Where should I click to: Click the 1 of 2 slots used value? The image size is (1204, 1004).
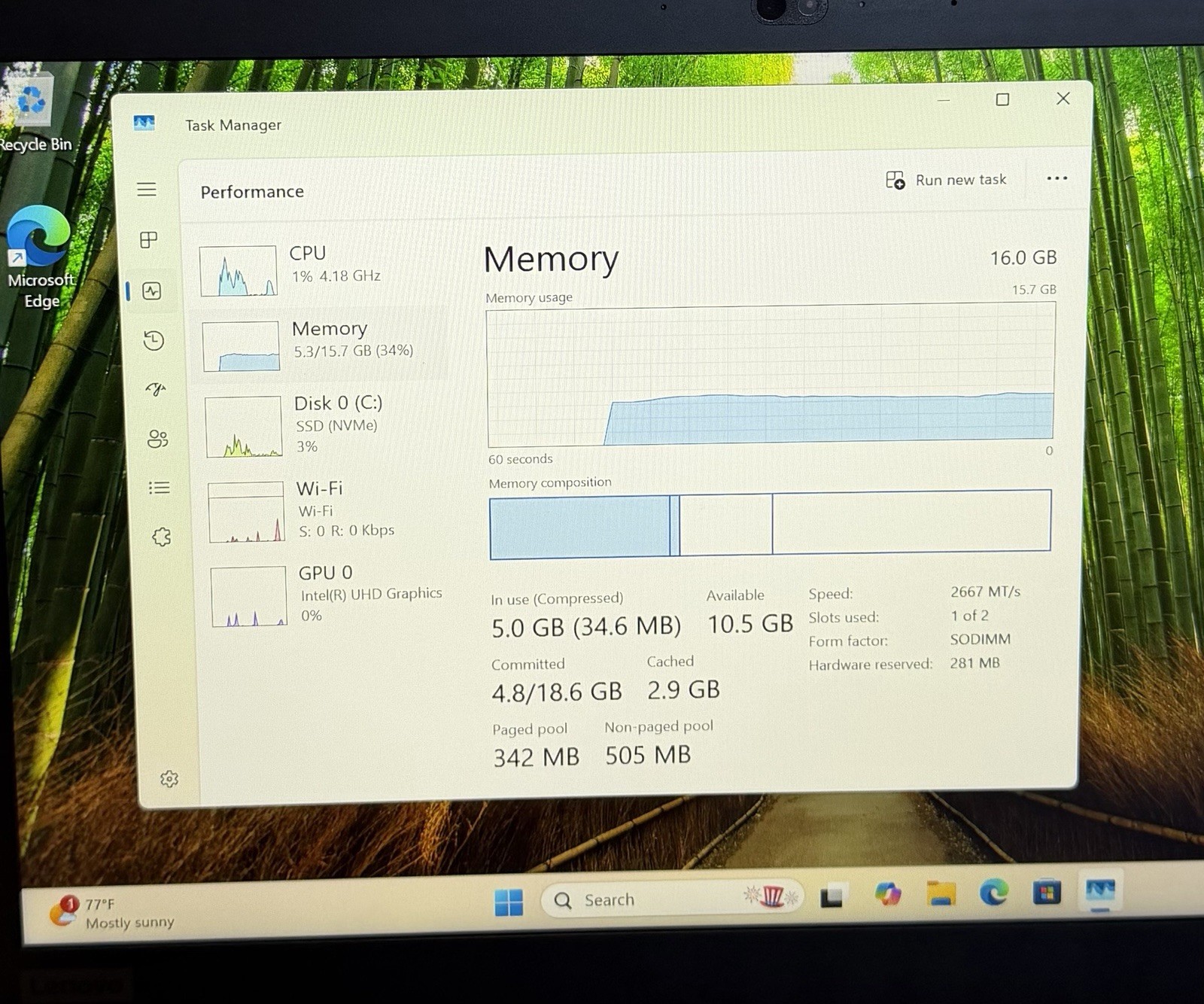[969, 616]
